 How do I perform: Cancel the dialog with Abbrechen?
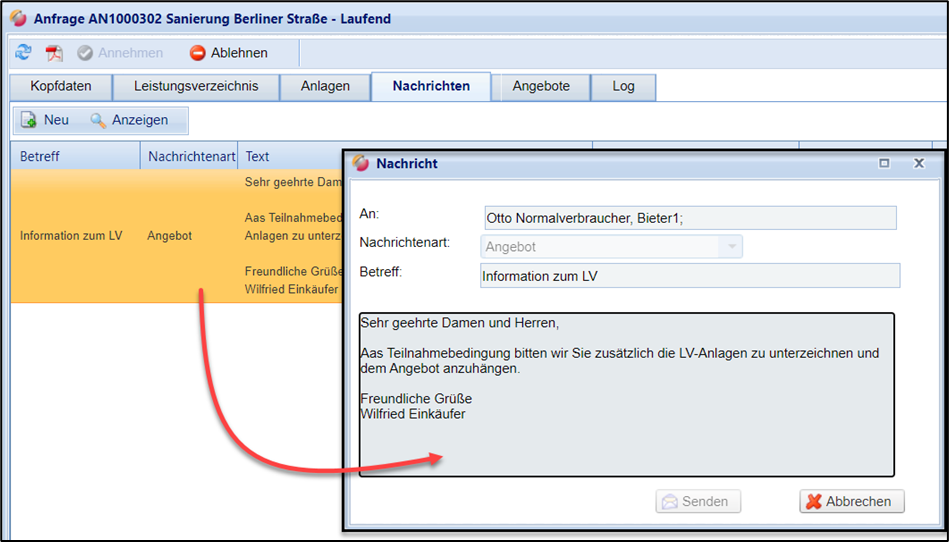(852, 502)
